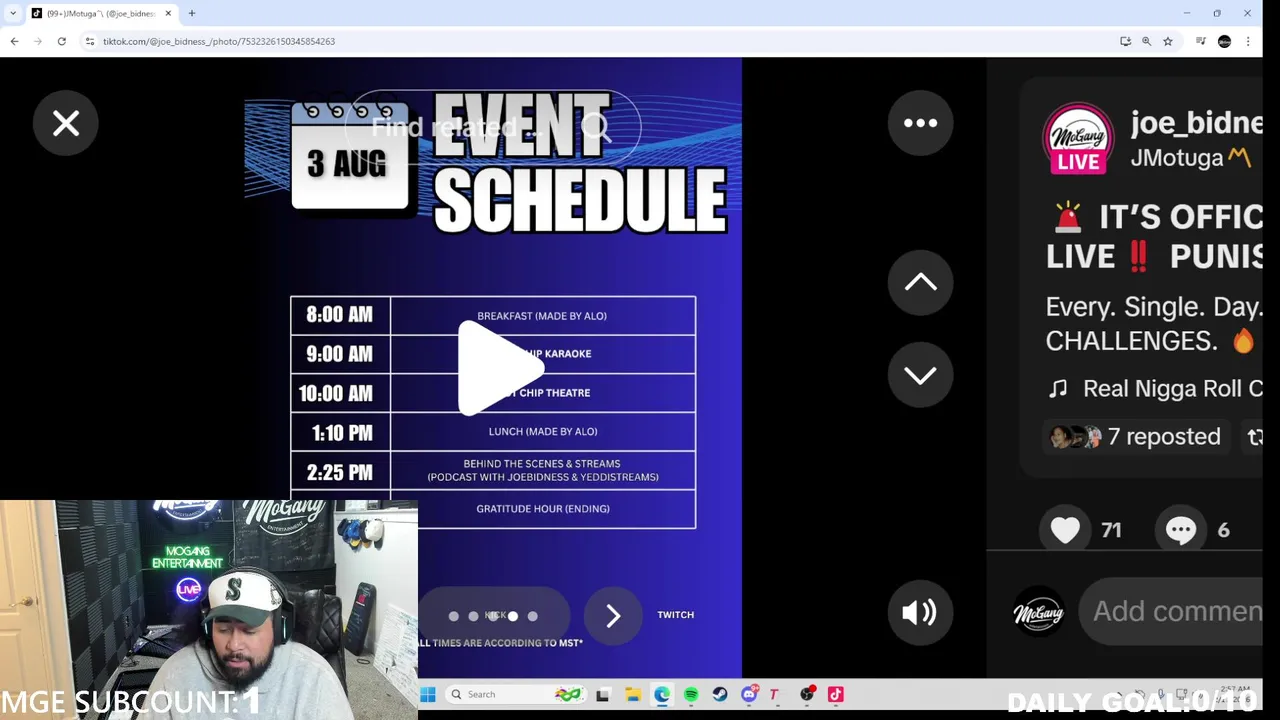The height and width of the screenshot is (720, 1280).
Task: Like the post with the heart icon
Action: tap(1065, 530)
